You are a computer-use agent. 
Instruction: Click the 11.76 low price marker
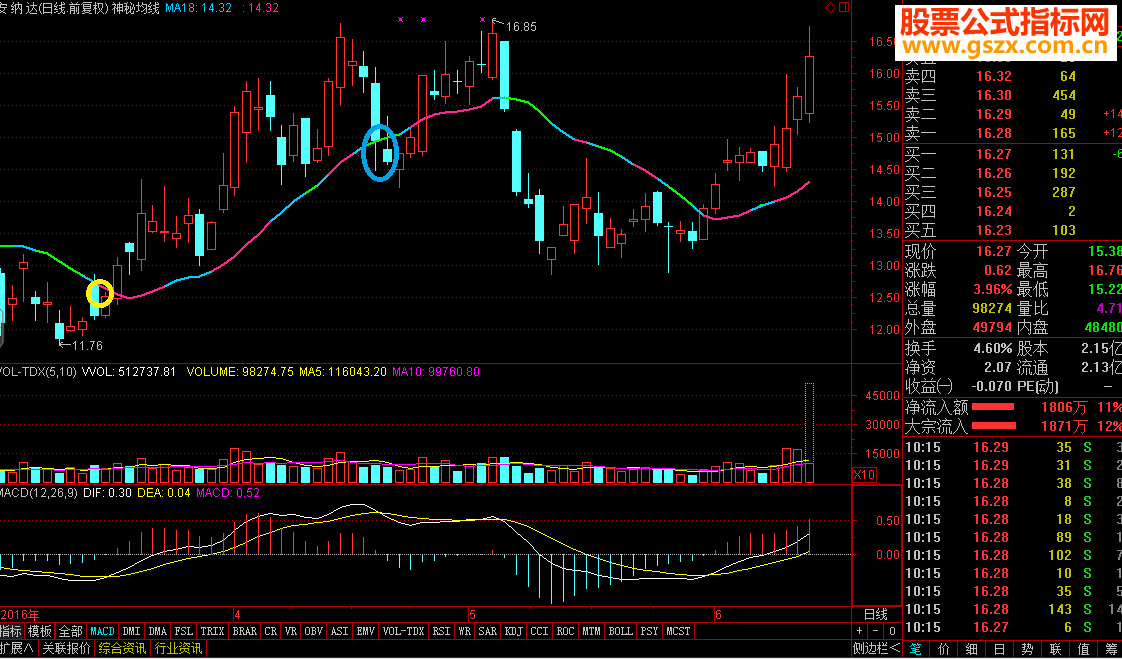88,346
